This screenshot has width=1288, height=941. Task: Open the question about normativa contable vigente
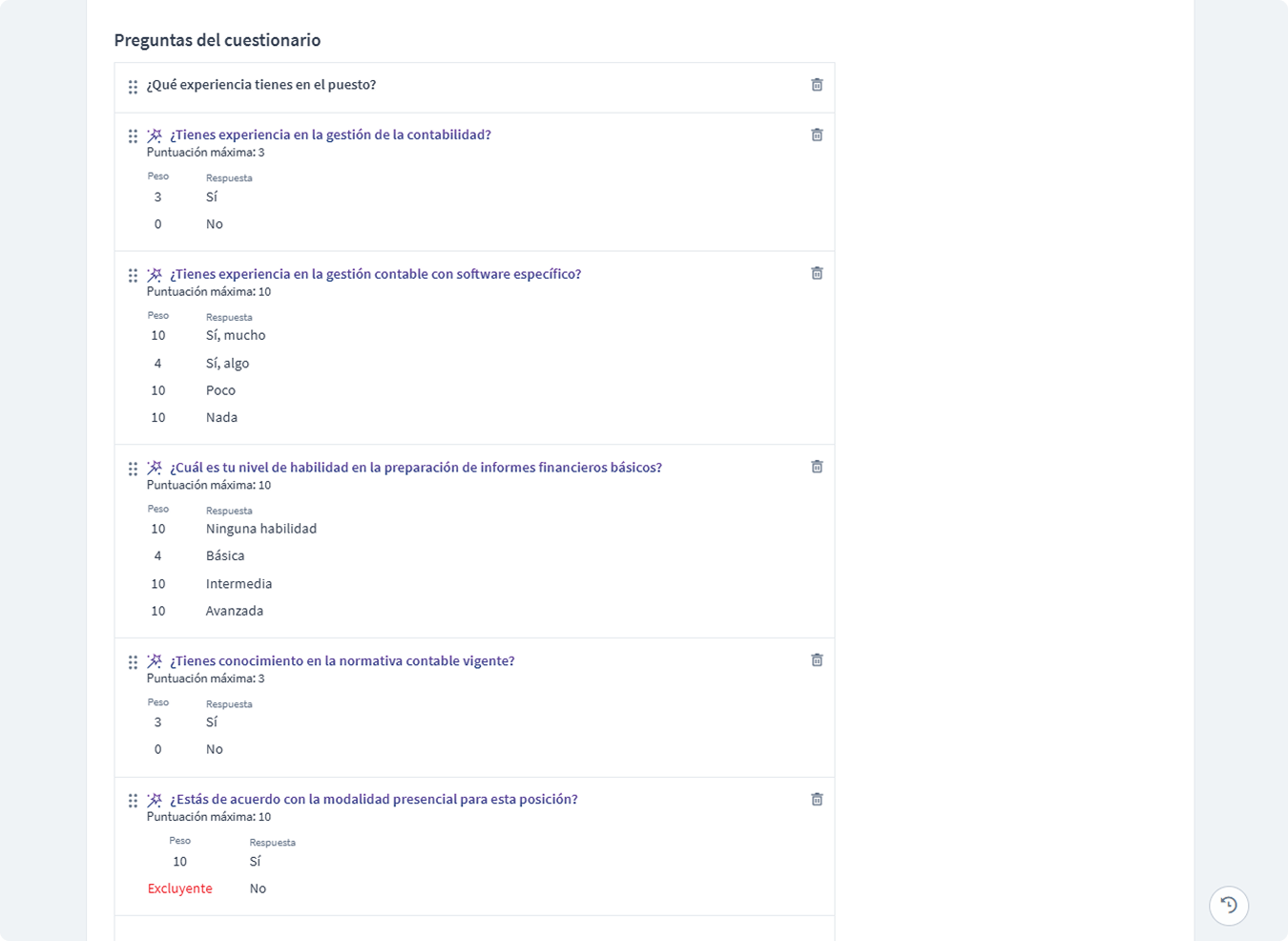click(x=342, y=660)
